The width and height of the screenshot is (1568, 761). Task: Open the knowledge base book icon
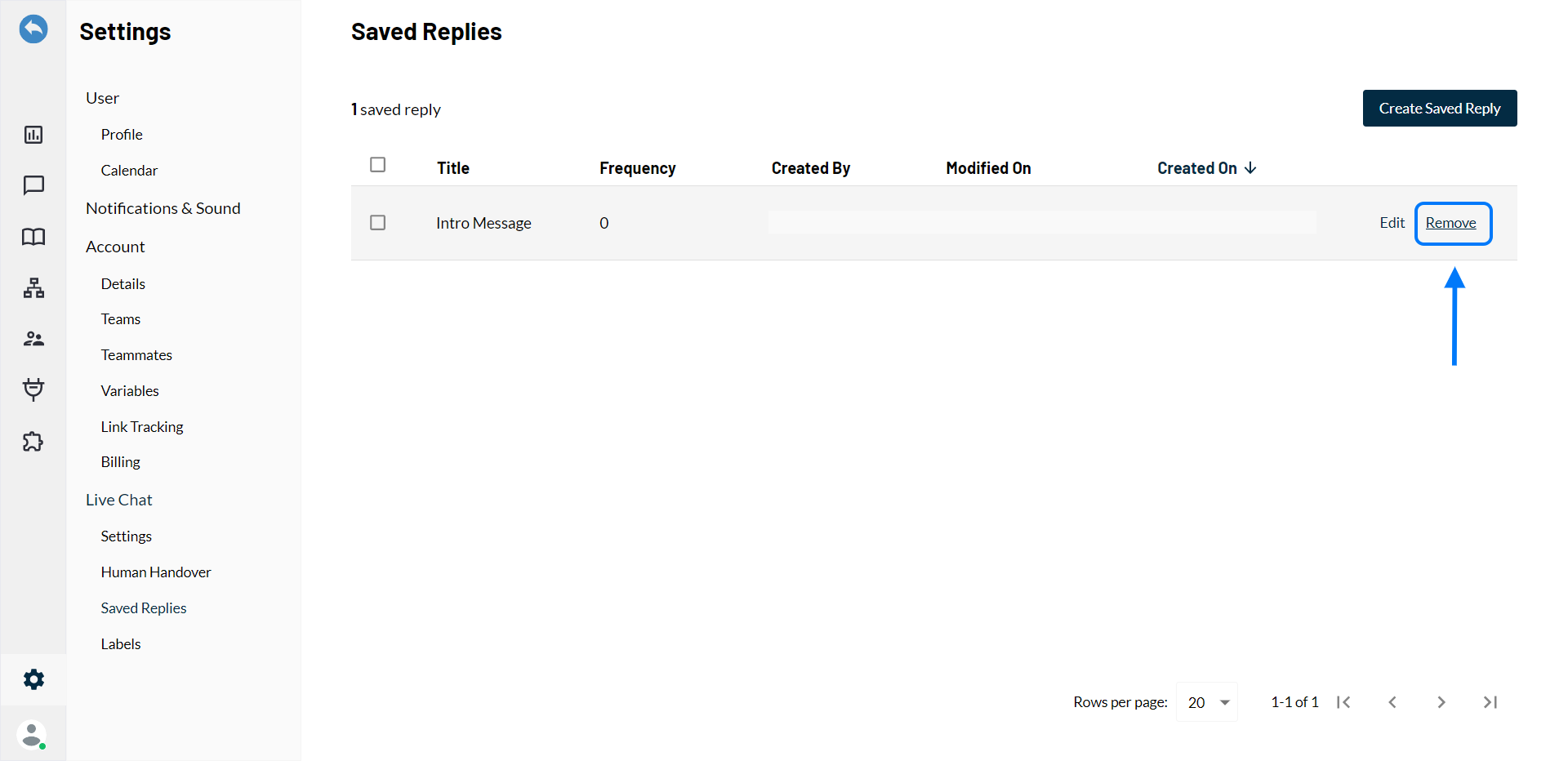click(33, 237)
